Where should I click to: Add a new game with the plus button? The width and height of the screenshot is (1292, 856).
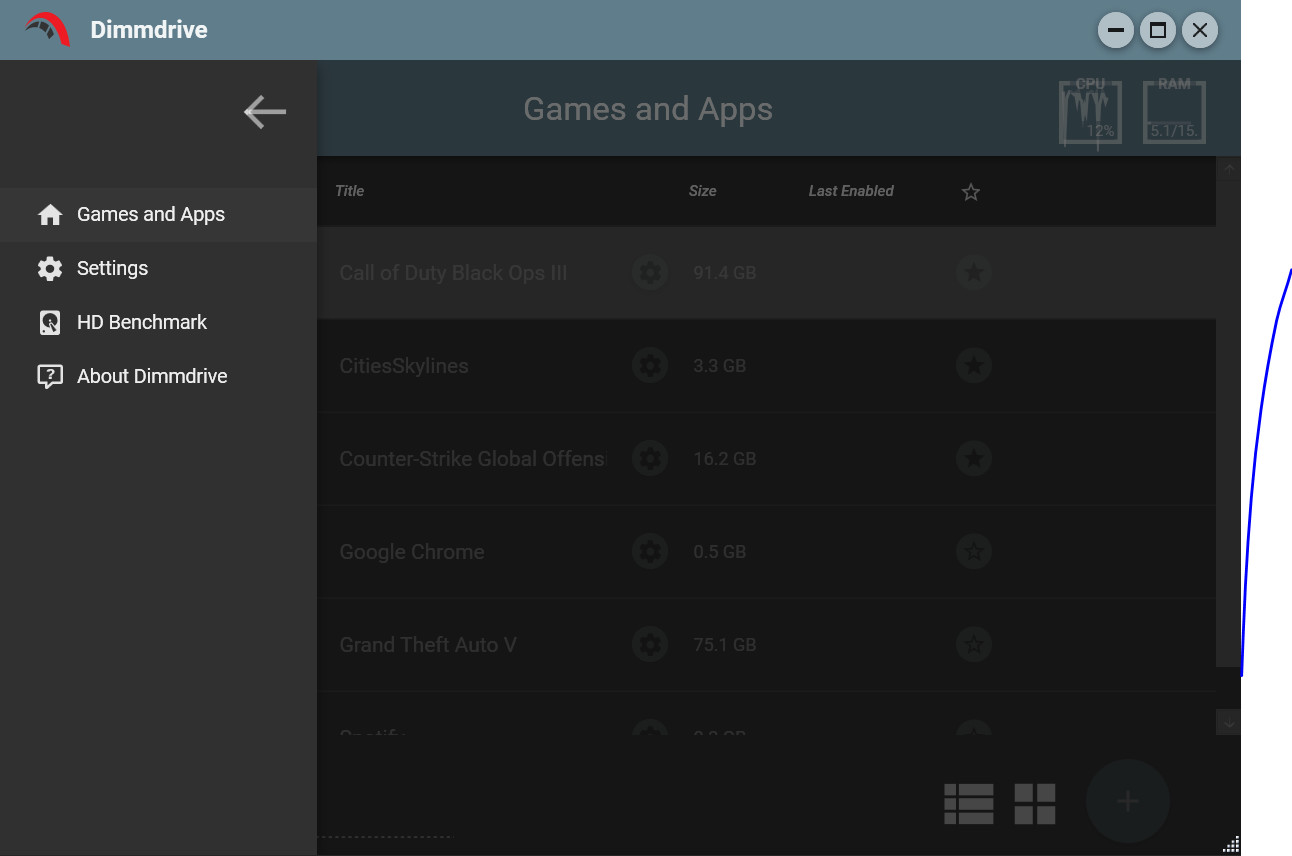[x=1127, y=801]
